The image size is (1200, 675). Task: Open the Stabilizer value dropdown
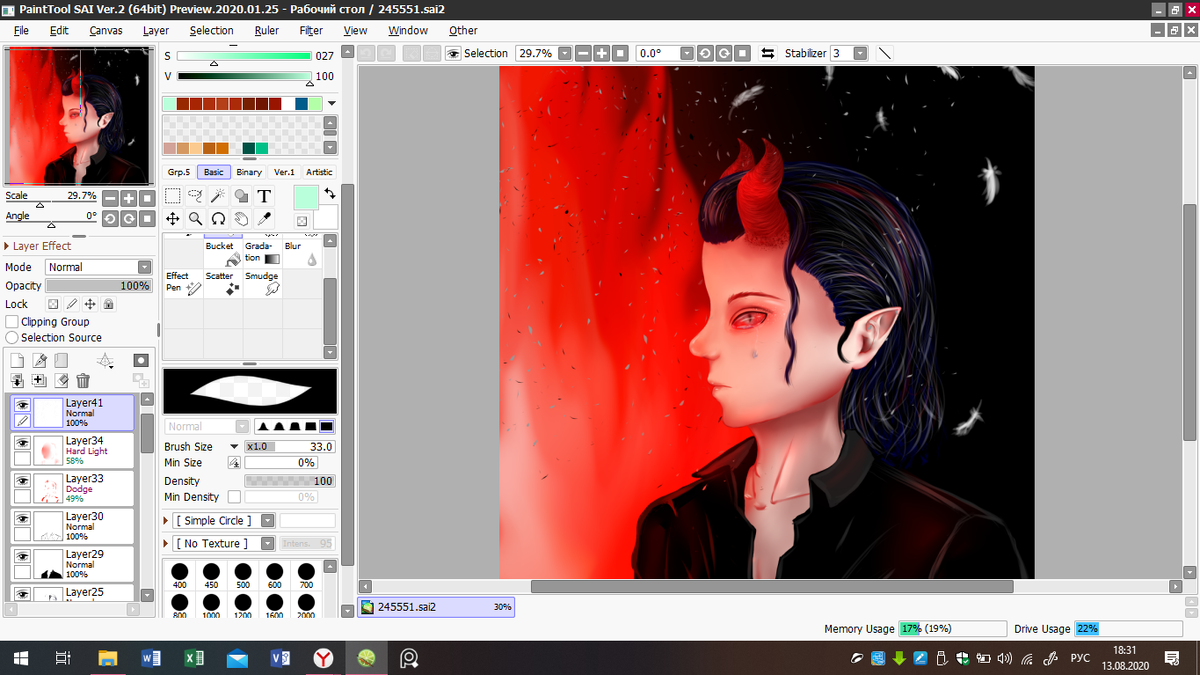(860, 53)
